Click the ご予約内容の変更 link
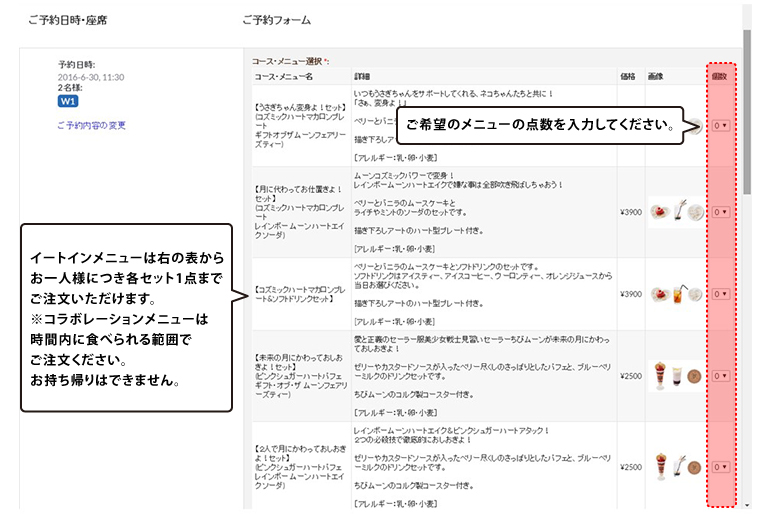The image size is (770, 523). 91,125
